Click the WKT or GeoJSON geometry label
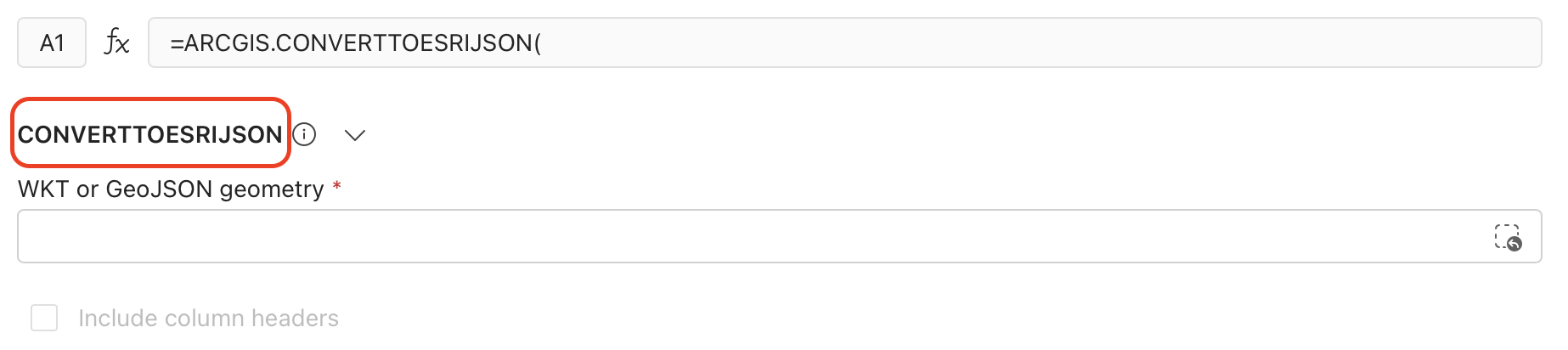The image size is (1568, 350). point(171,189)
